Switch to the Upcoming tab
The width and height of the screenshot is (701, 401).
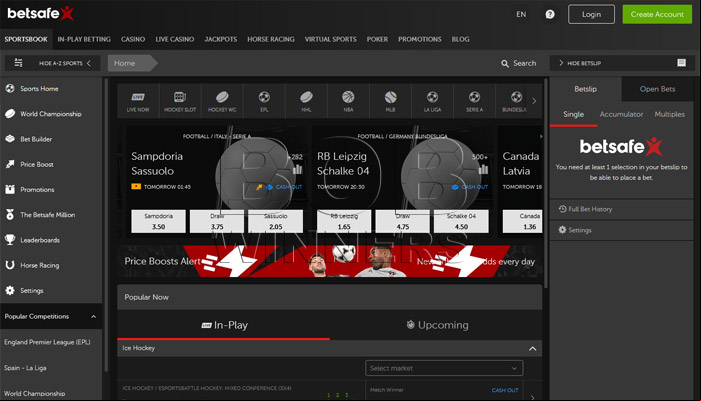(437, 325)
